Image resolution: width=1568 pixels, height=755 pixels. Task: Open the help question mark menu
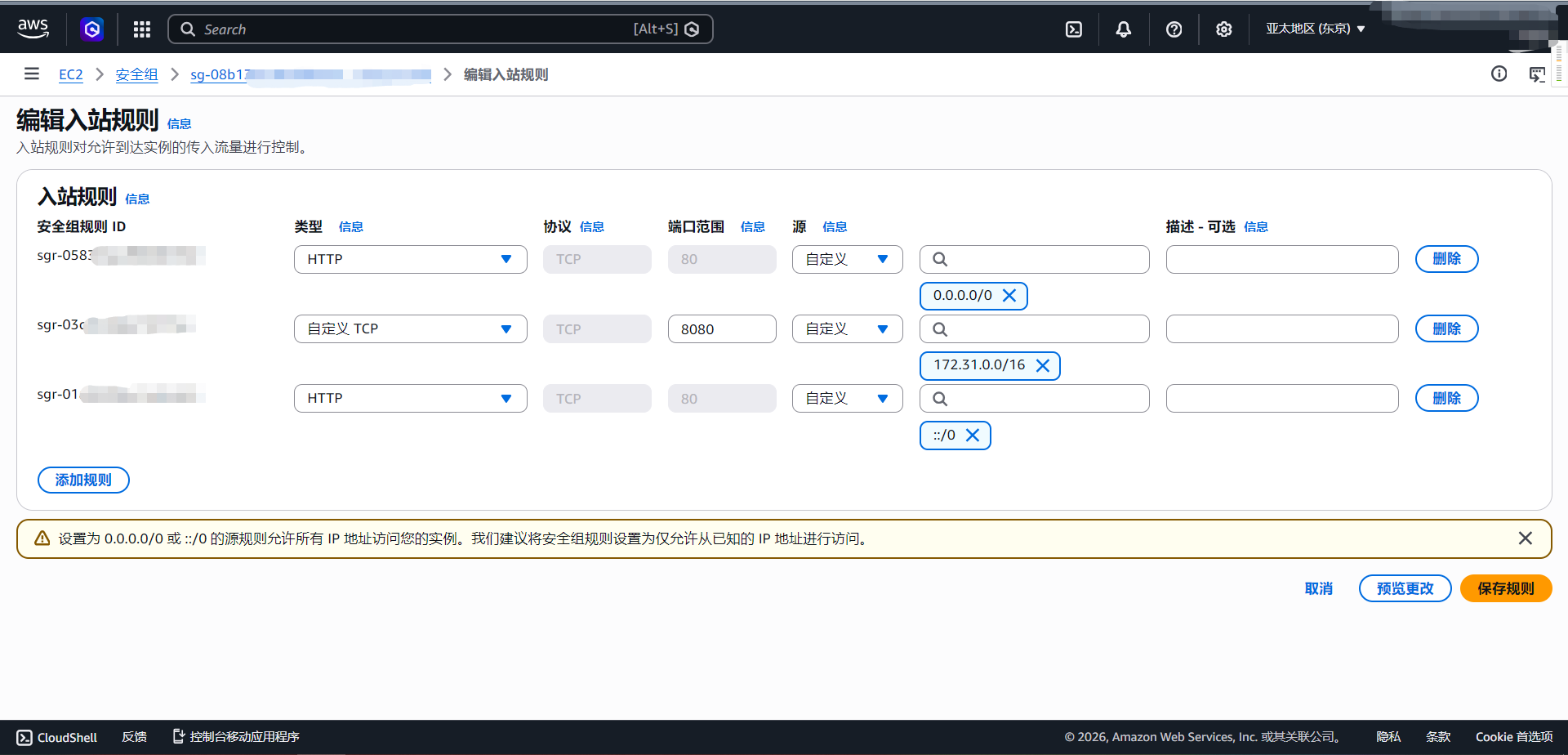(x=1174, y=29)
